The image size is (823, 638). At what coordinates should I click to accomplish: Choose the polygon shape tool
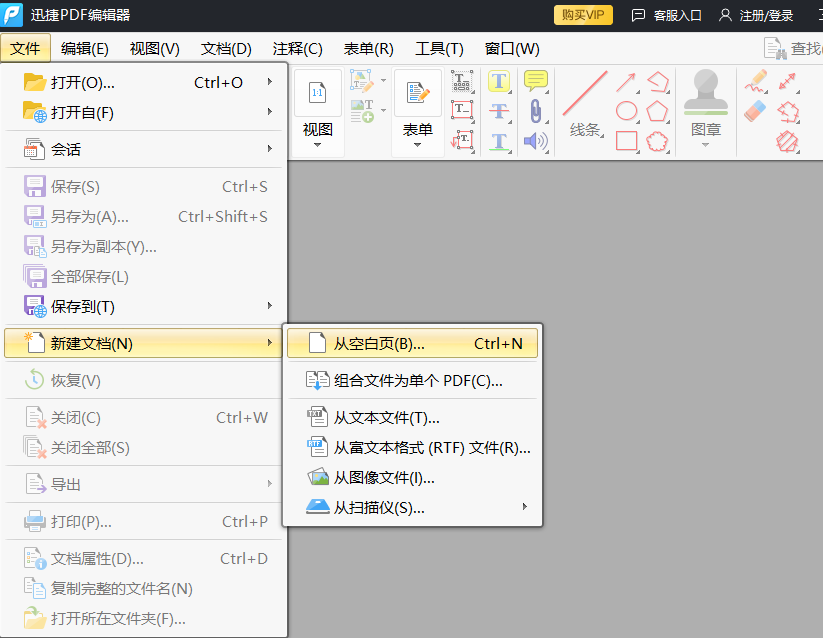click(657, 111)
